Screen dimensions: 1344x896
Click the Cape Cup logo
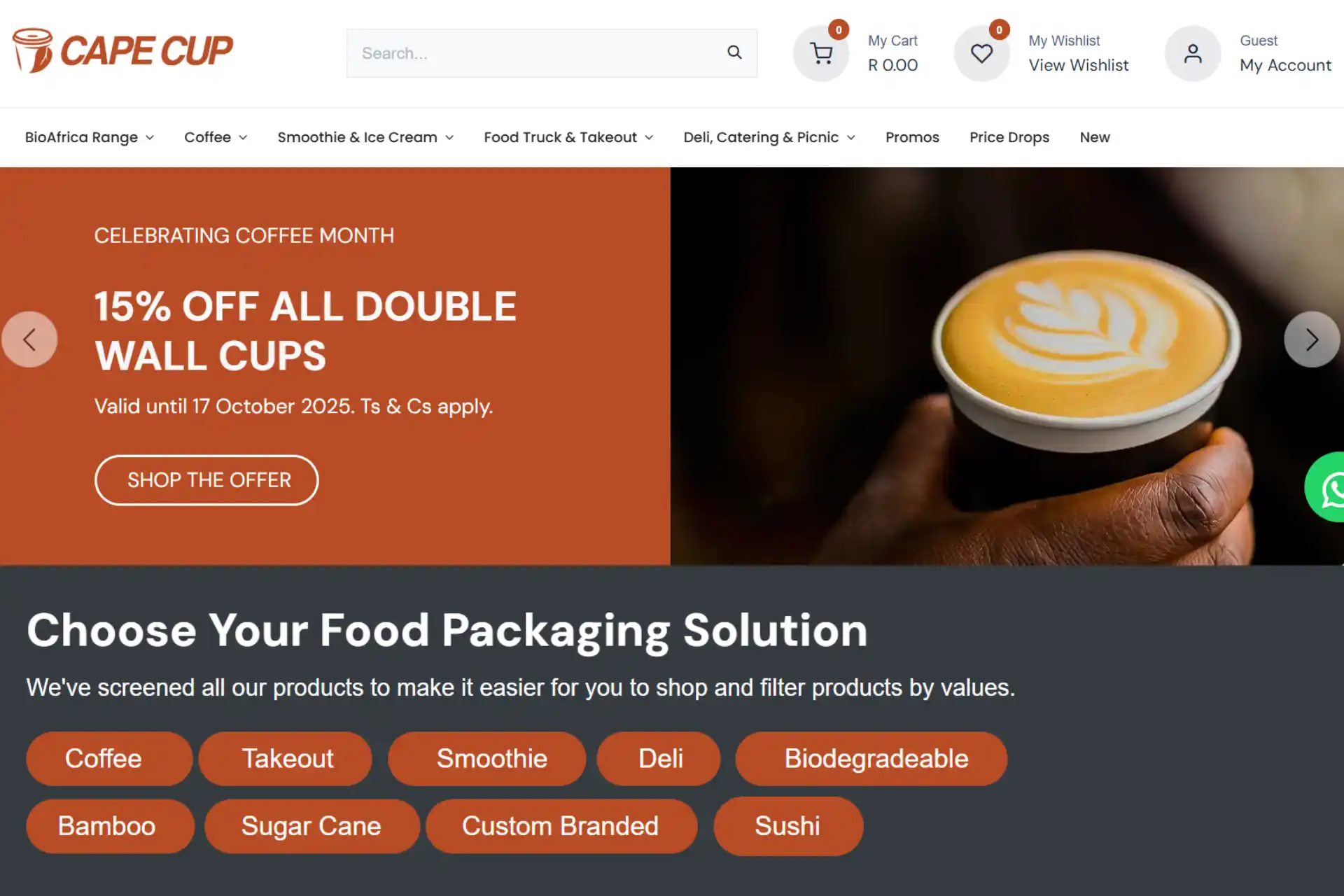click(123, 51)
